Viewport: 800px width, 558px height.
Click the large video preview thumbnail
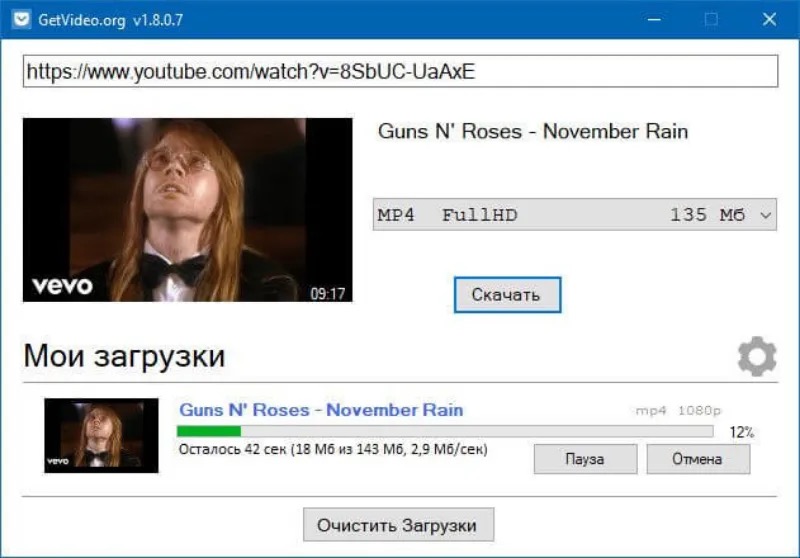click(x=188, y=210)
